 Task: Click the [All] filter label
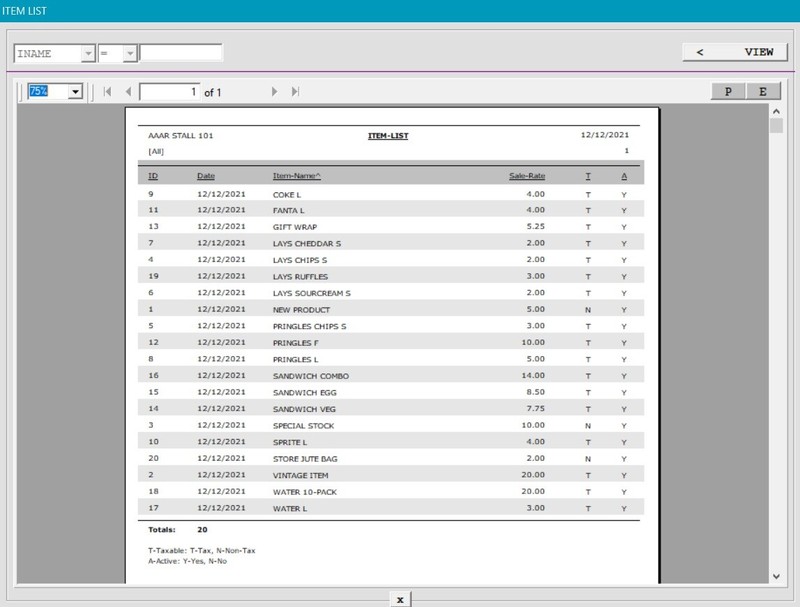pos(156,151)
